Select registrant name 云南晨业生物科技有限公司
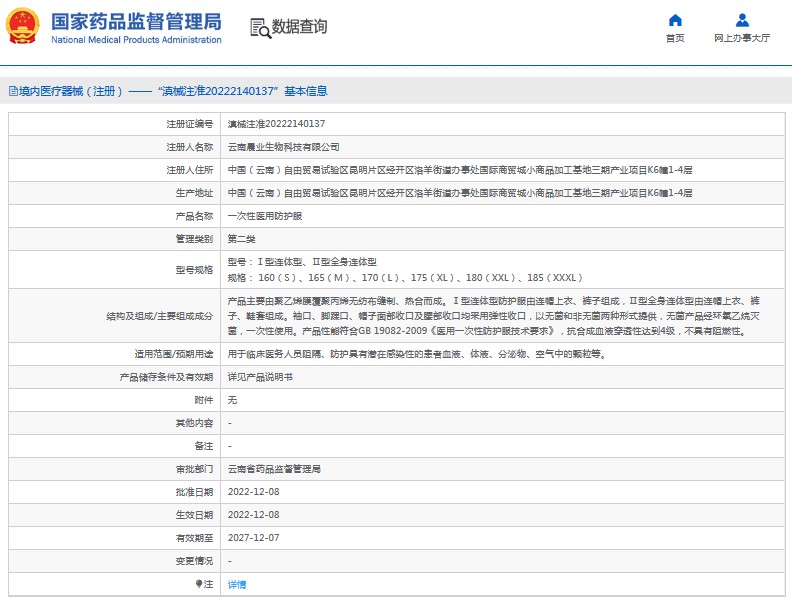The height and width of the screenshot is (603, 792). (x=283, y=147)
